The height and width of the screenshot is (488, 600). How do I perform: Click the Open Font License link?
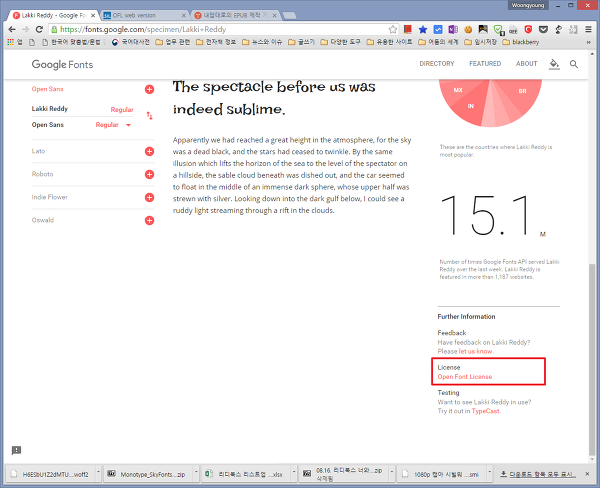[465, 377]
